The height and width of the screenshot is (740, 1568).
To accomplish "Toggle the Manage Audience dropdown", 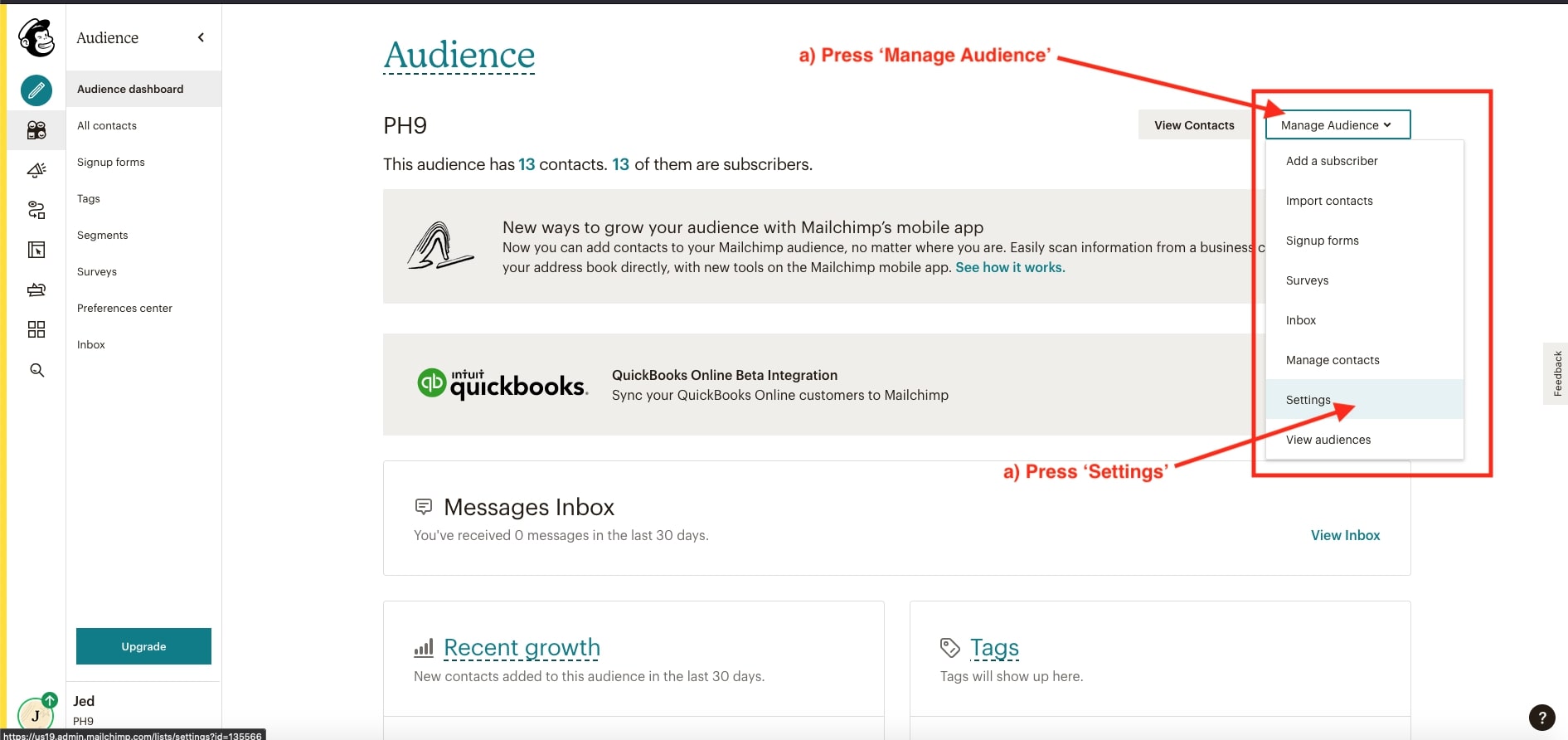I will tap(1337, 125).
